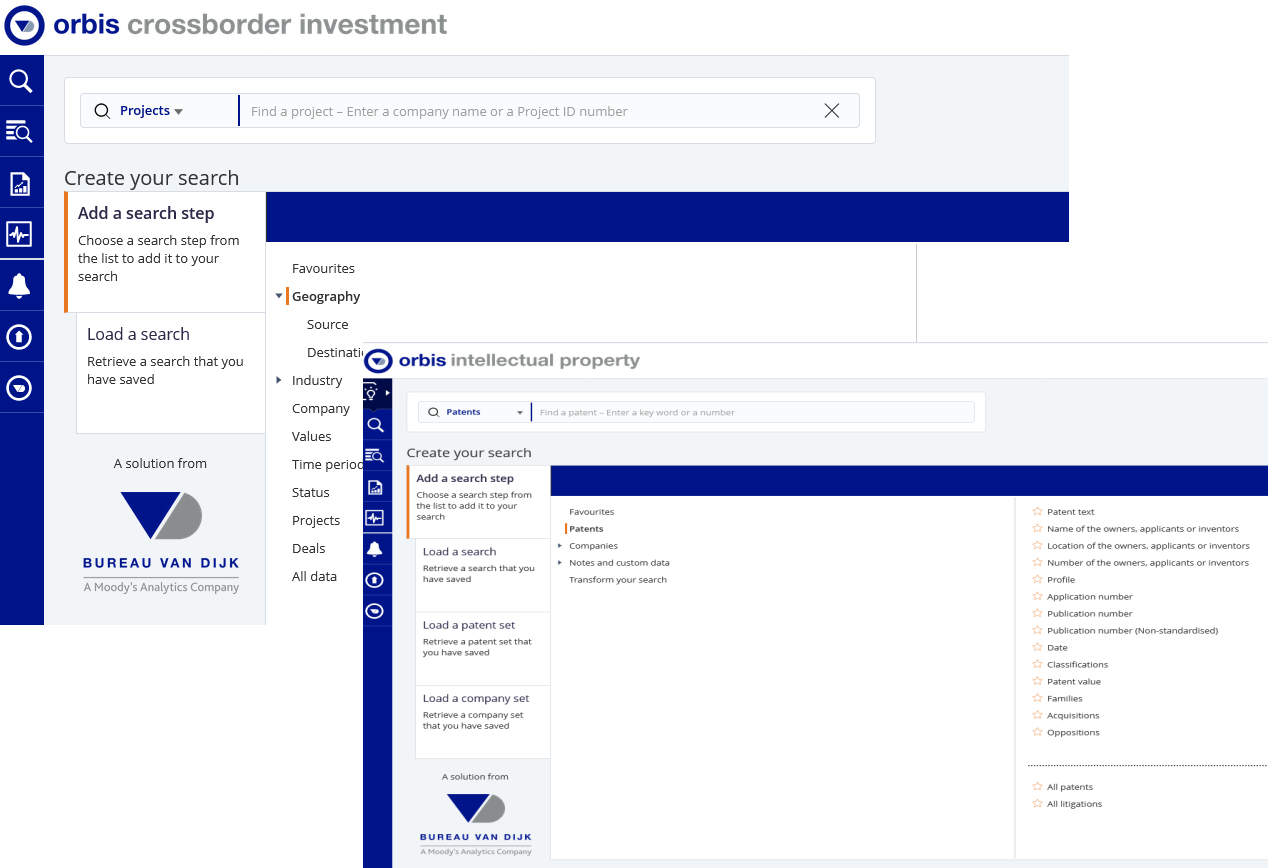Viewport: 1268px width, 868px height.
Task: Toggle the favourite star next to Oppositions
Action: click(x=1037, y=733)
